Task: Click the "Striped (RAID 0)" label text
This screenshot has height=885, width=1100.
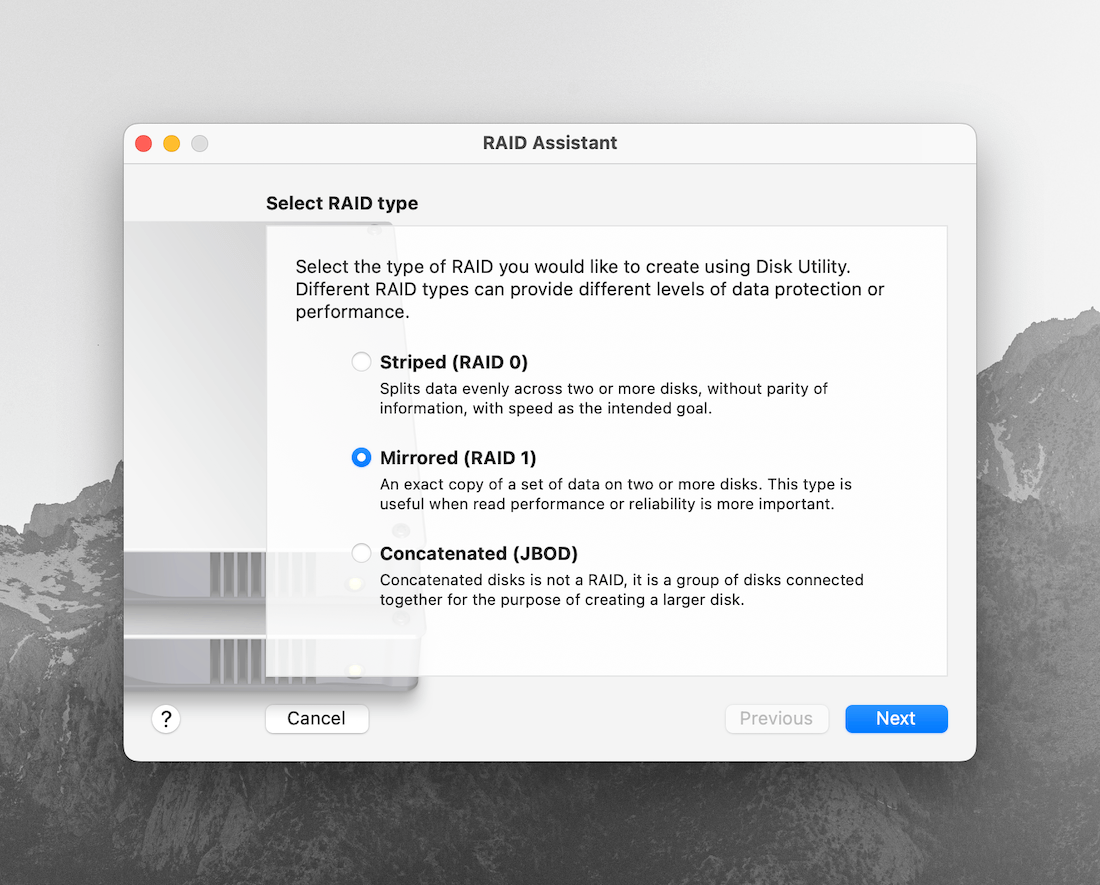Action: click(x=453, y=362)
